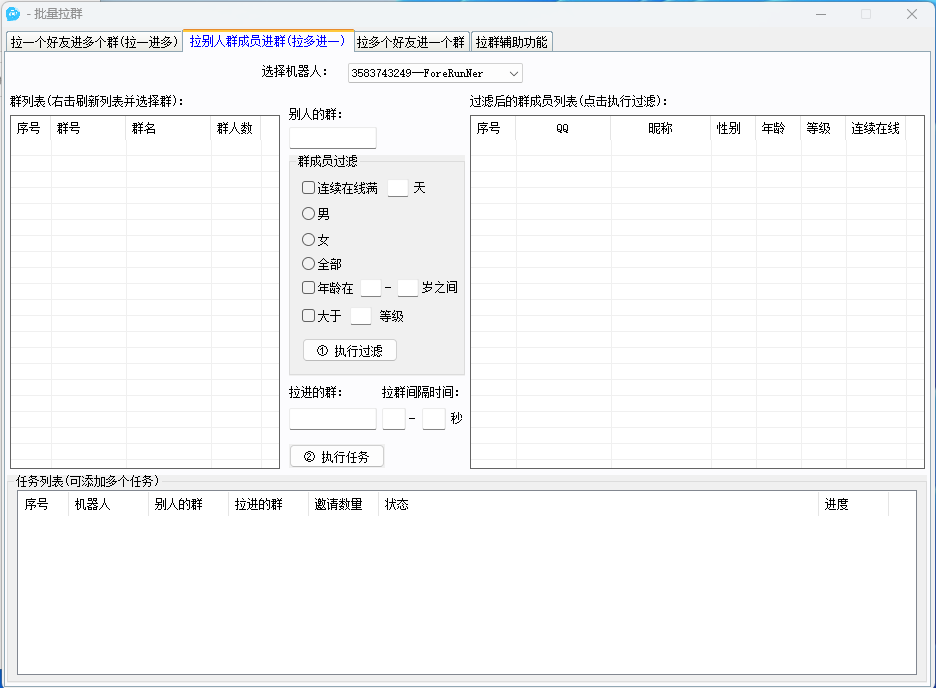Click the 执行过滤 button
This screenshot has height=688, width=936.
[x=349, y=351]
